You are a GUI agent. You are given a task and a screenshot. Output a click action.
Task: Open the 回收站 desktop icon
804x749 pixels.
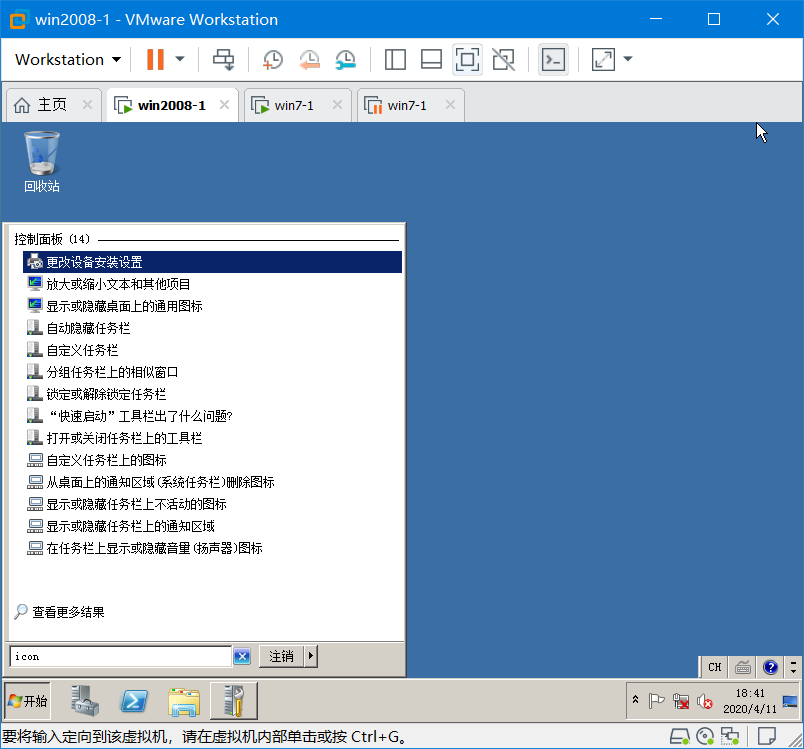pos(42,162)
